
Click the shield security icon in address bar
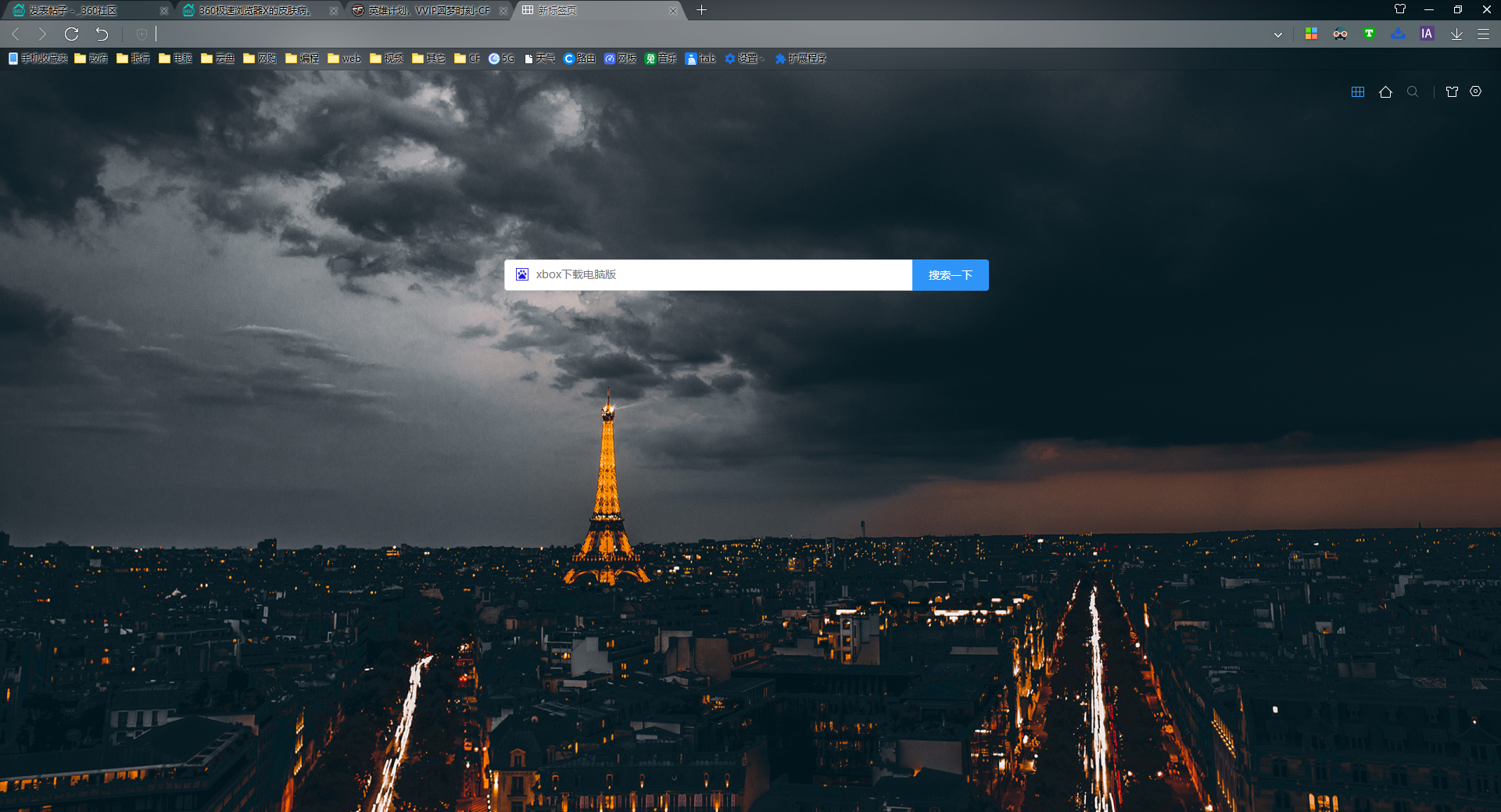142,34
